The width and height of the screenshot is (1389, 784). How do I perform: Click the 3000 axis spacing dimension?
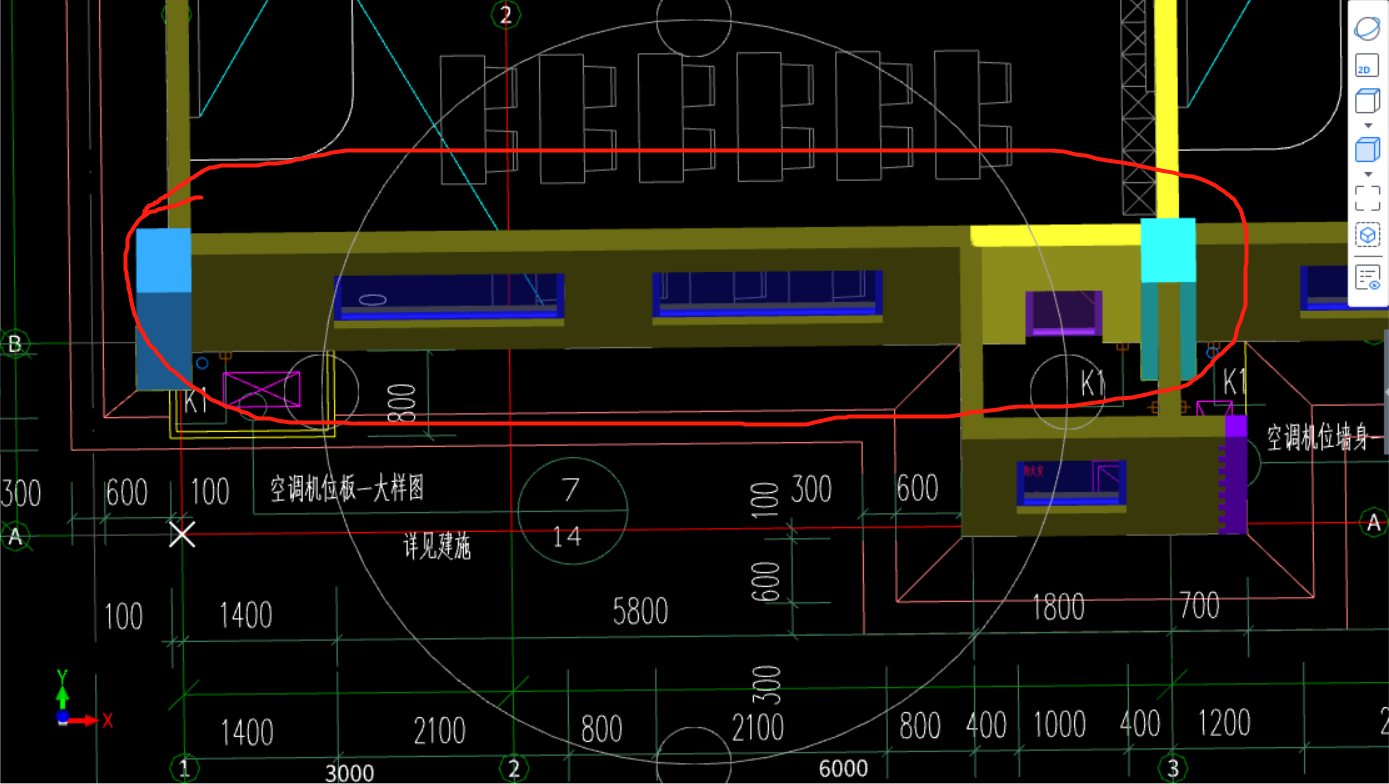(349, 773)
